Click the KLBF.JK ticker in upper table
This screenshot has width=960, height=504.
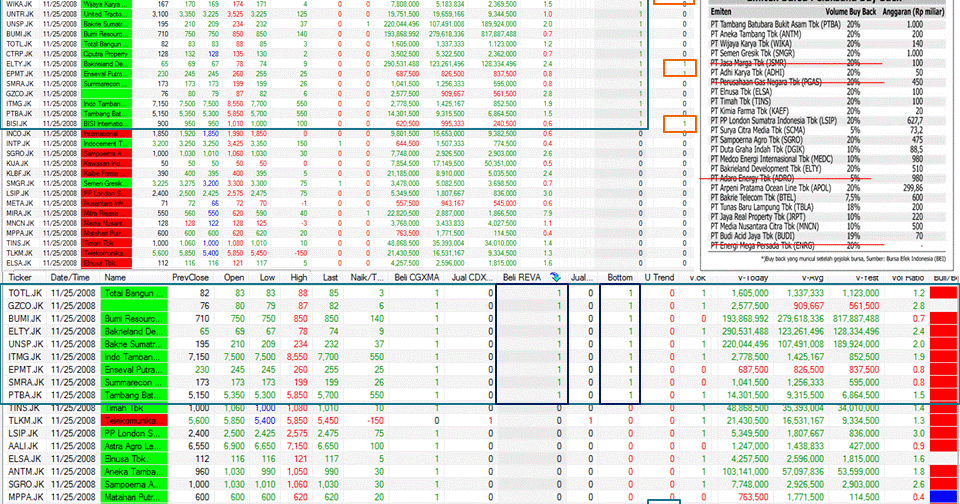click(x=18, y=173)
